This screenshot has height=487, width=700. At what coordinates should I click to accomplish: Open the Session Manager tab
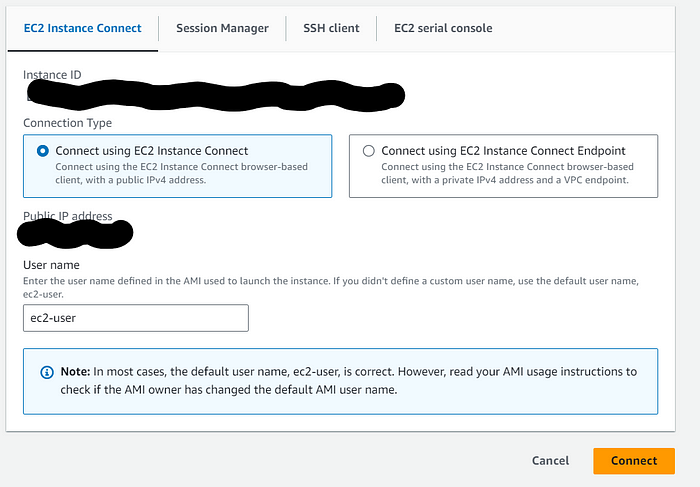(222, 28)
